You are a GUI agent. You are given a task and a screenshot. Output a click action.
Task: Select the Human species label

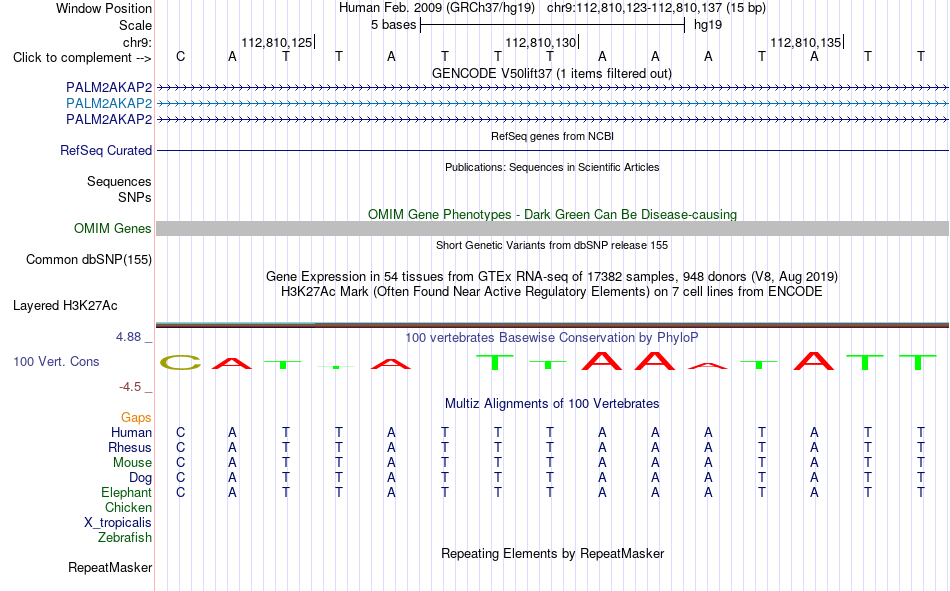pos(131,432)
